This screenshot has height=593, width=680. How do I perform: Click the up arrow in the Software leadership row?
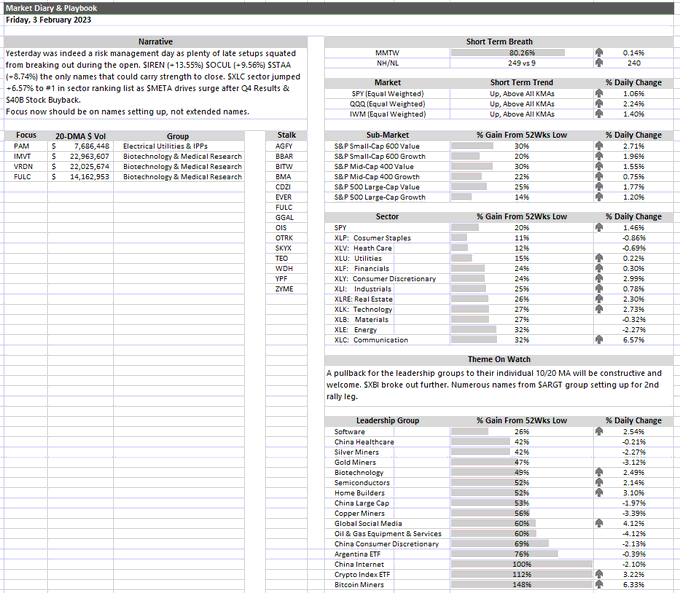[x=599, y=431]
